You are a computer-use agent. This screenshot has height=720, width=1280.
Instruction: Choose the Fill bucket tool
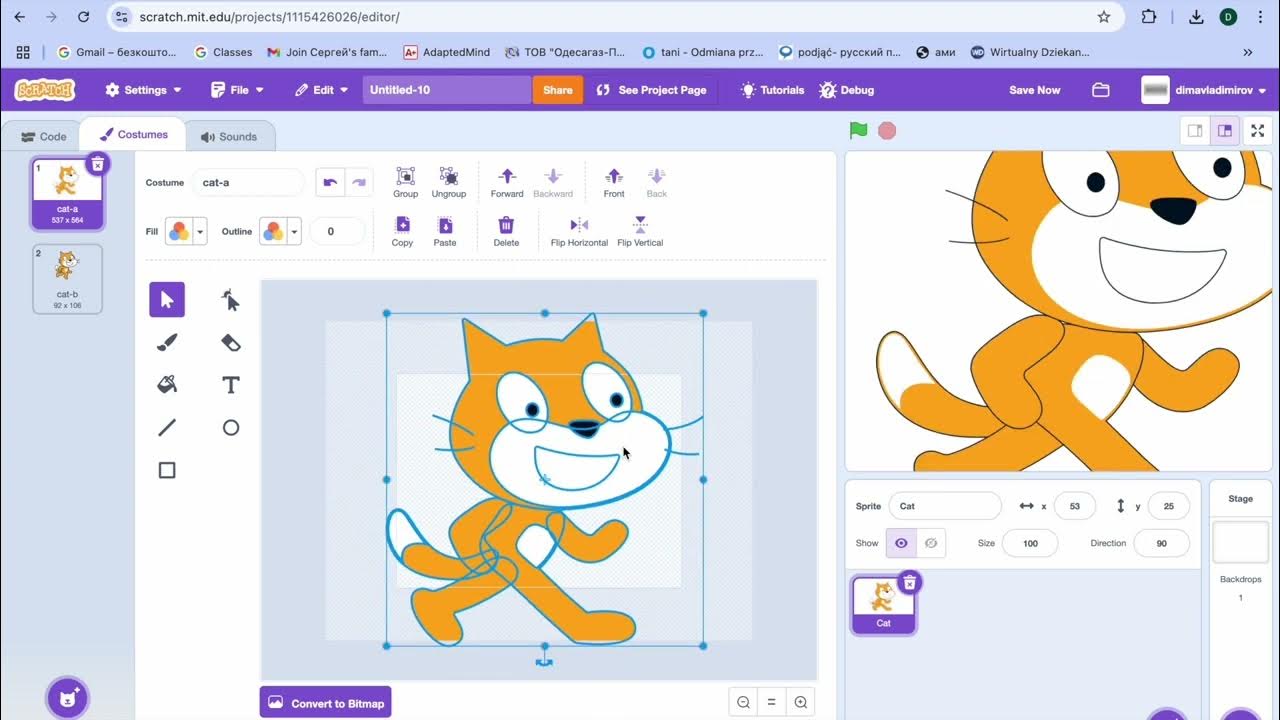pyautogui.click(x=167, y=385)
